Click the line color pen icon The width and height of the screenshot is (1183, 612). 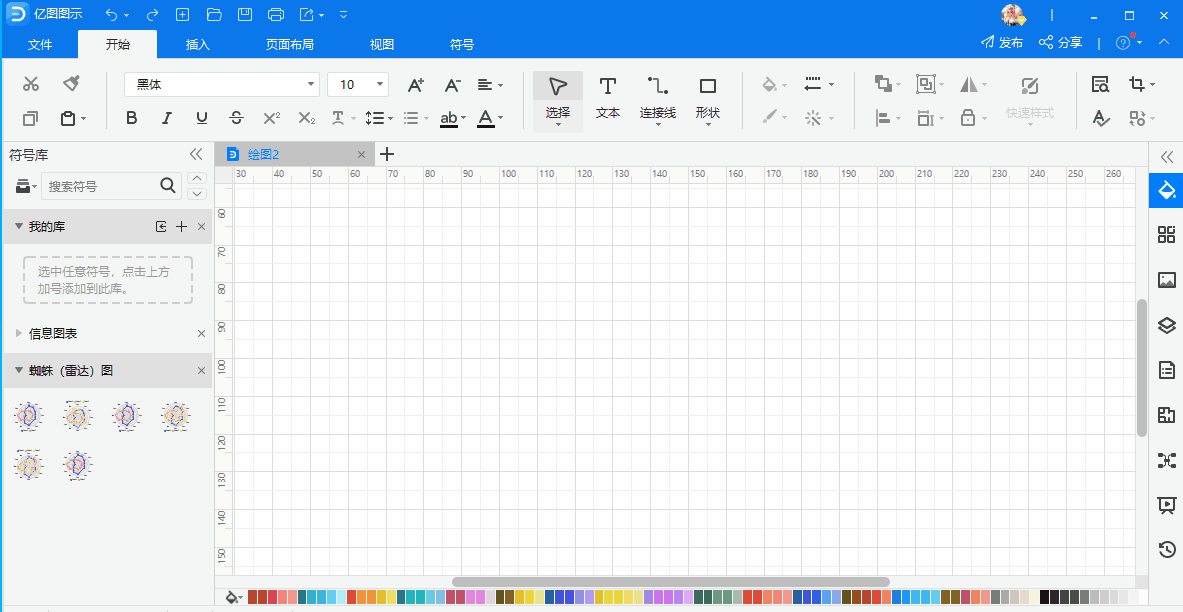(x=770, y=118)
